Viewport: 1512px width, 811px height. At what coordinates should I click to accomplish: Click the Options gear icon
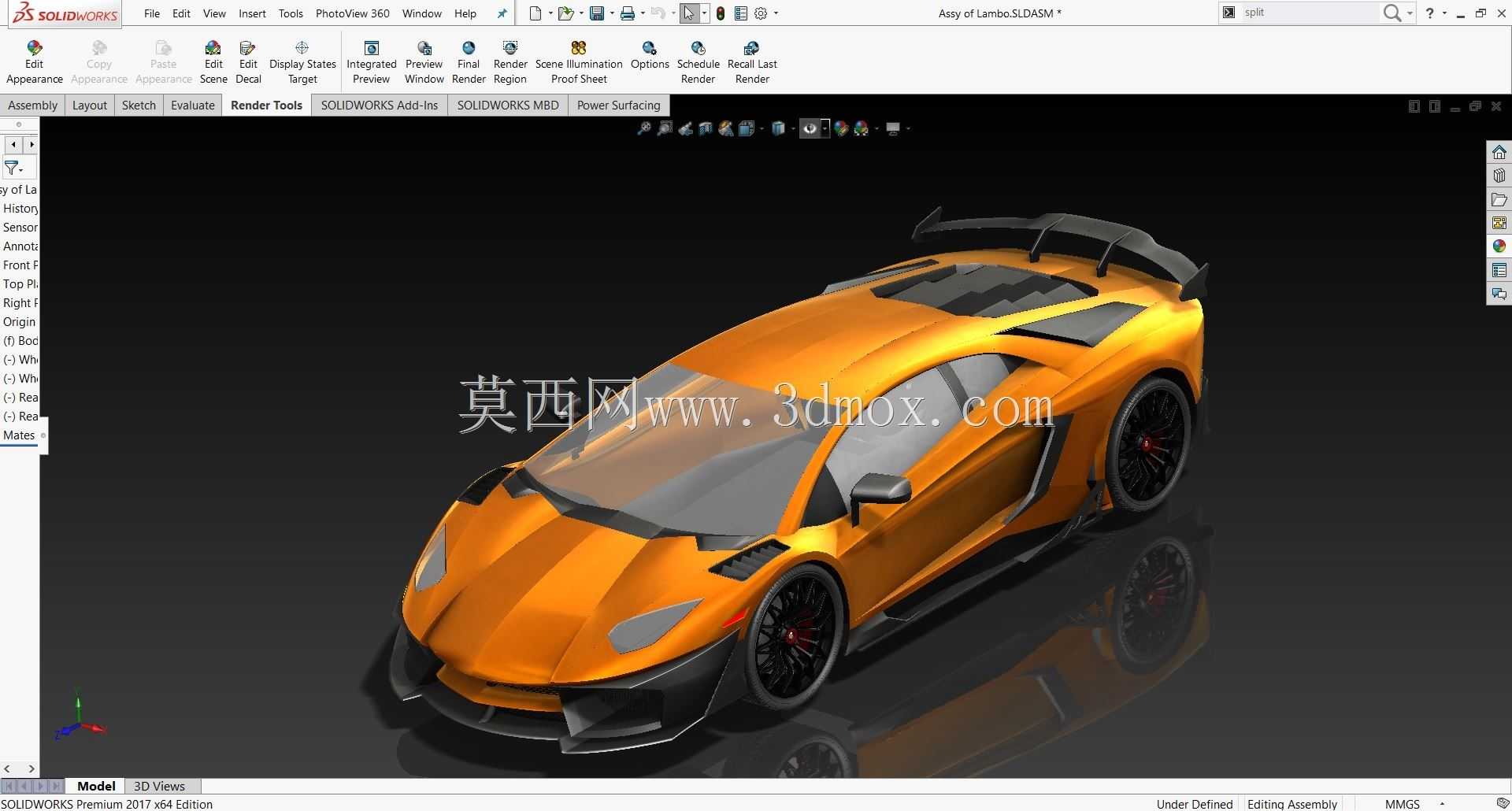point(762,13)
